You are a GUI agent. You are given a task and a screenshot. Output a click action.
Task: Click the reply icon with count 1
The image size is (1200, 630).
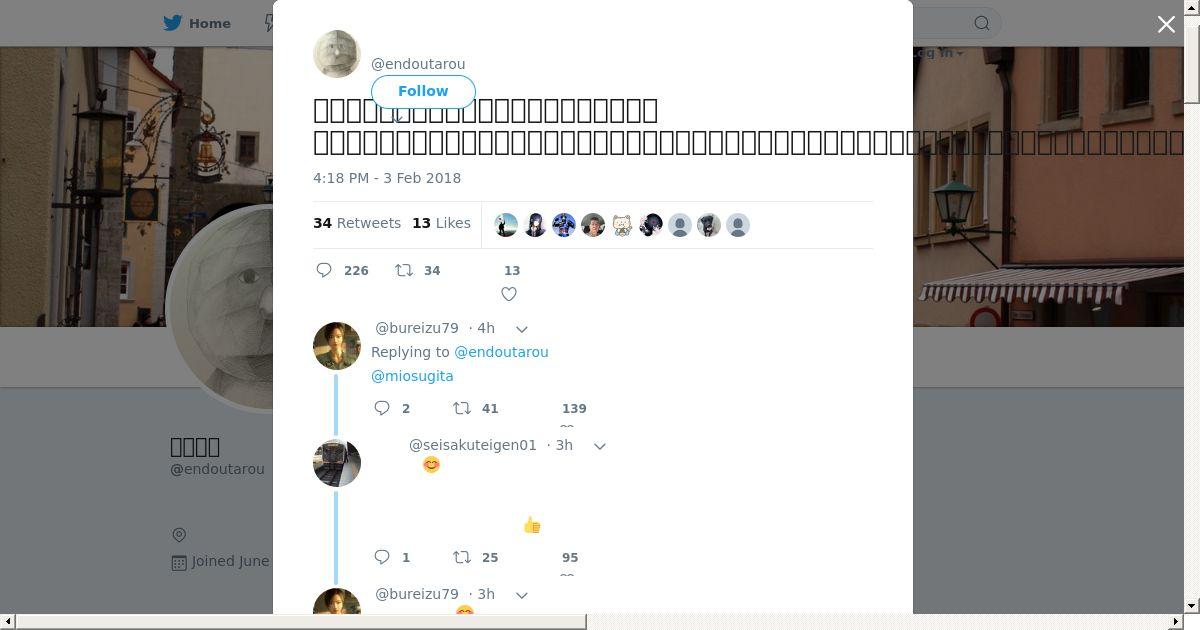point(382,557)
